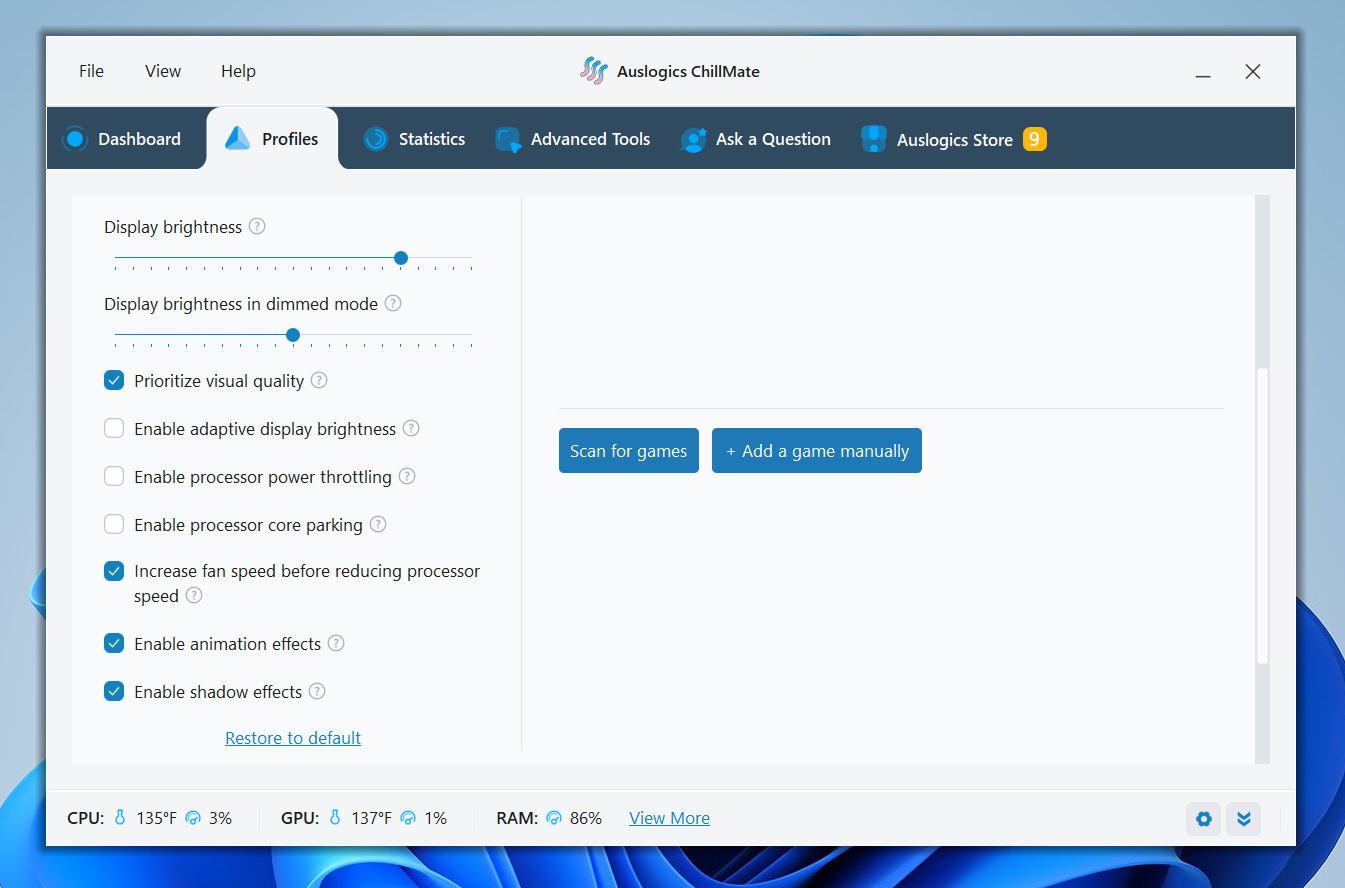This screenshot has width=1345, height=888.
Task: Enable adaptive display brightness
Action: coord(114,428)
